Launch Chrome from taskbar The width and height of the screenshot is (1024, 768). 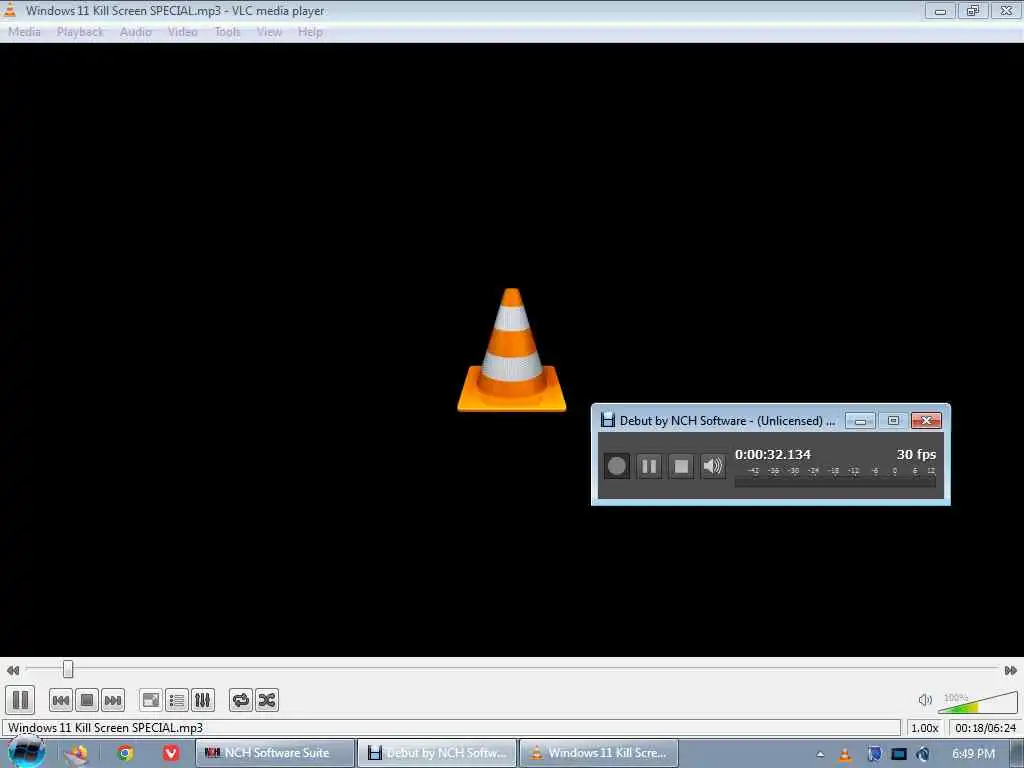point(125,753)
